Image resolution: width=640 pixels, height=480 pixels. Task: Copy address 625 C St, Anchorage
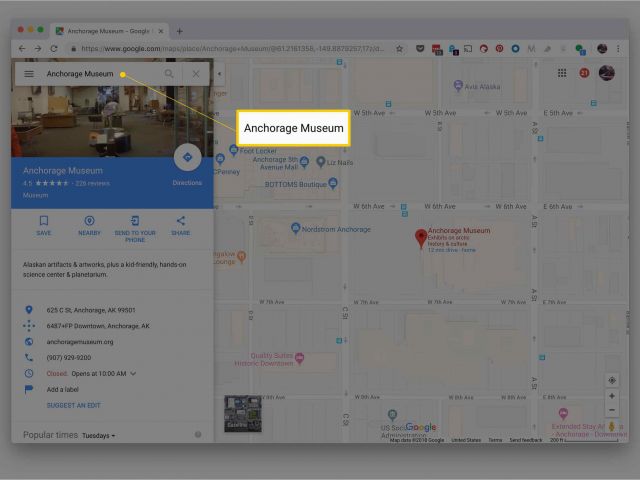pyautogui.click(x=91, y=310)
